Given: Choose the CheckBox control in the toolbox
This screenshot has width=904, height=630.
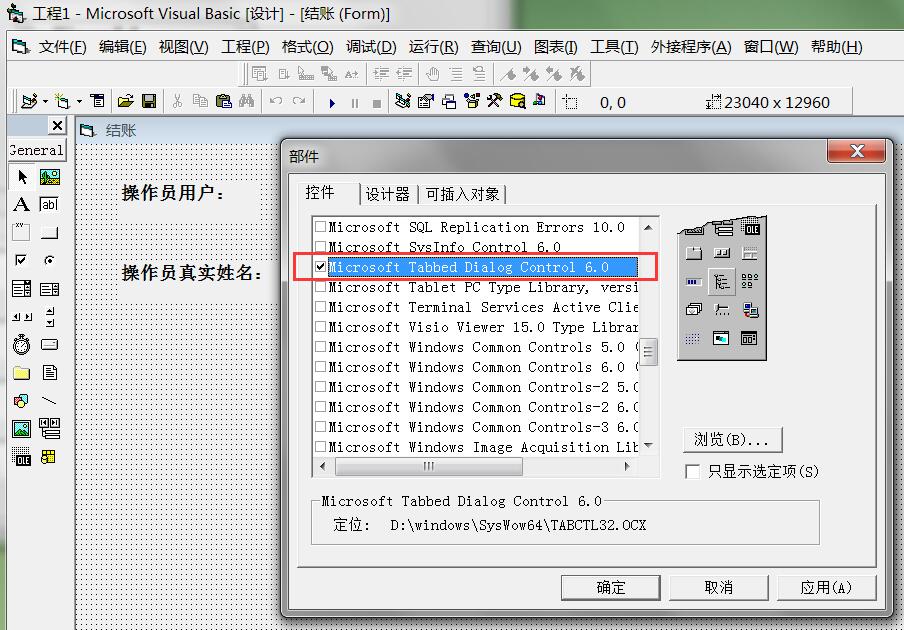Looking at the screenshot, I should [x=21, y=260].
